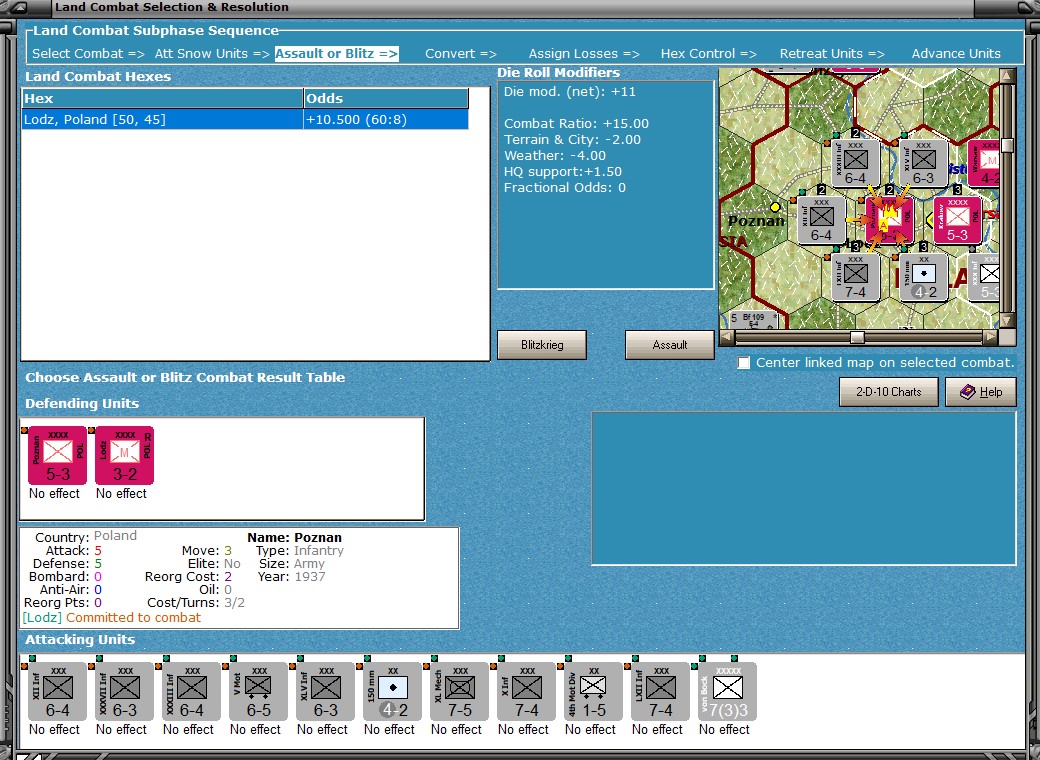The width and height of the screenshot is (1040, 760).
Task: Click the Combat Ratio: +15.00 line
Action: point(576,123)
